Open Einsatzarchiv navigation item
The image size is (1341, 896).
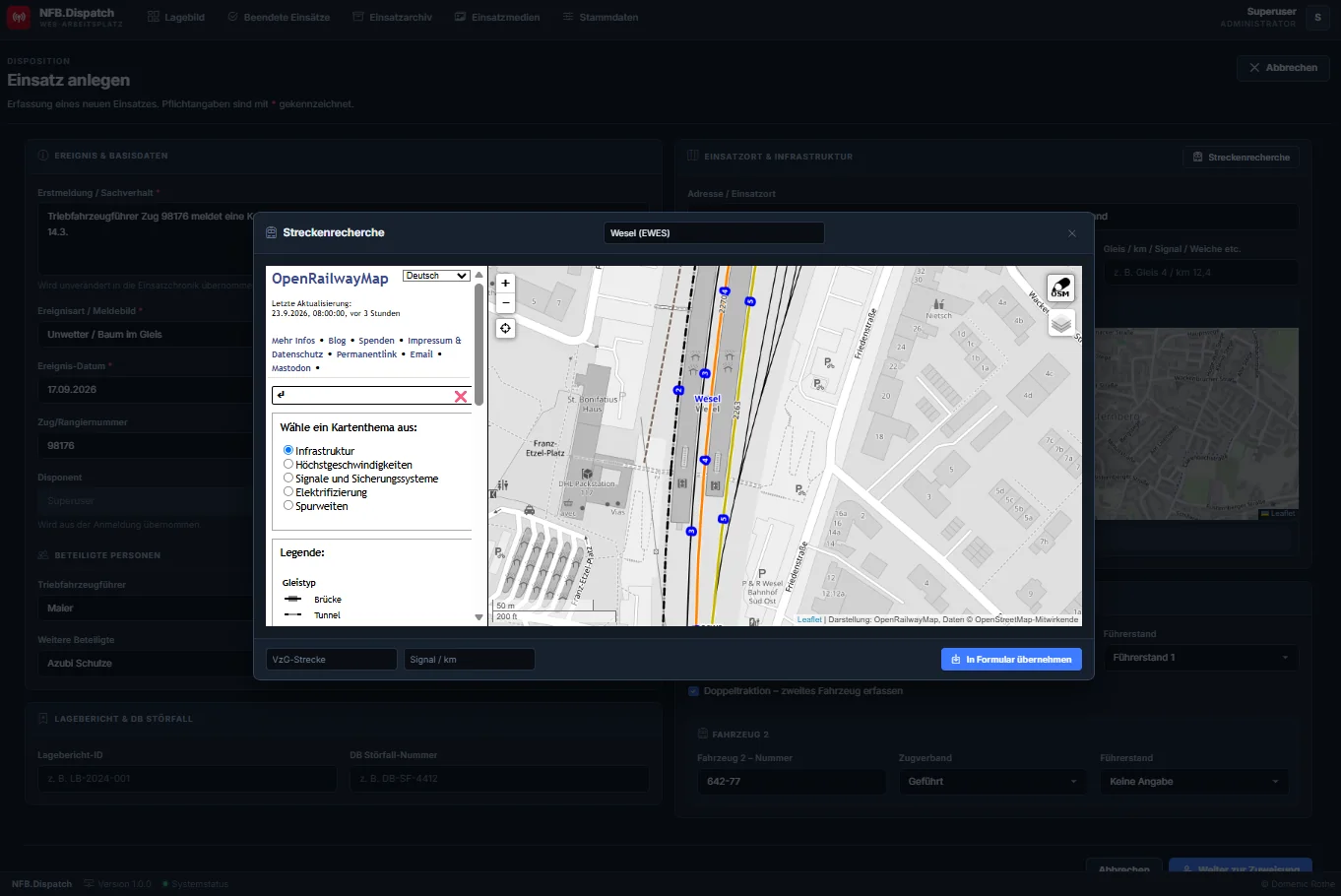(x=392, y=18)
